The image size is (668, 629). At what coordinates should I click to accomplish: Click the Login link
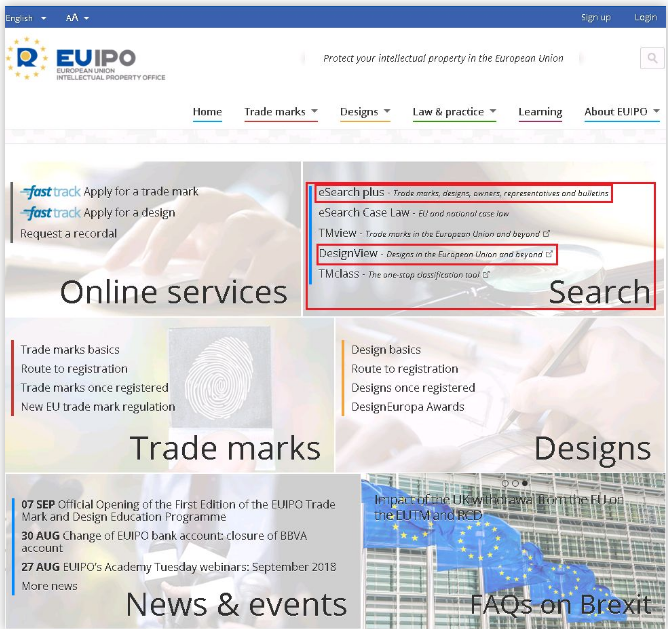(x=645, y=17)
